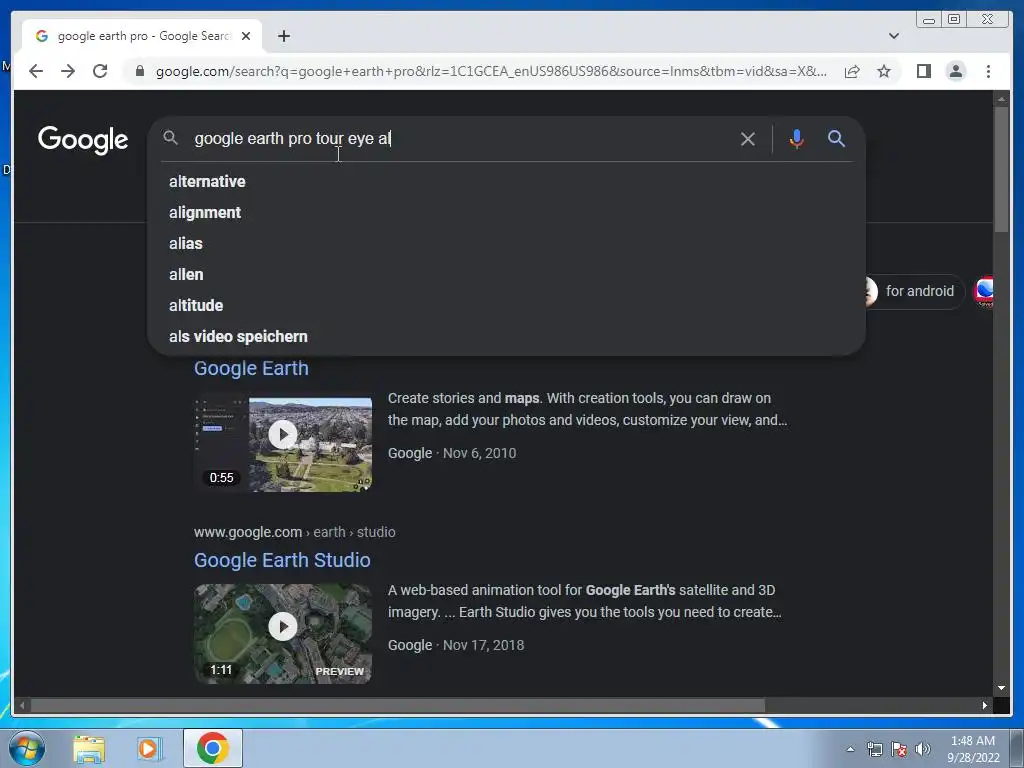1024x768 pixels.
Task: Click the 'Nov 17, 2018' video date text
Action: pyautogui.click(x=483, y=645)
